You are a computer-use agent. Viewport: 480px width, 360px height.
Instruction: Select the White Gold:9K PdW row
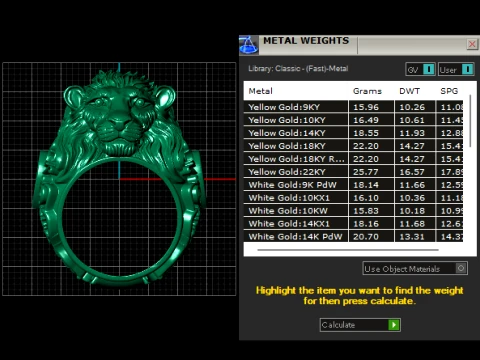click(x=353, y=185)
